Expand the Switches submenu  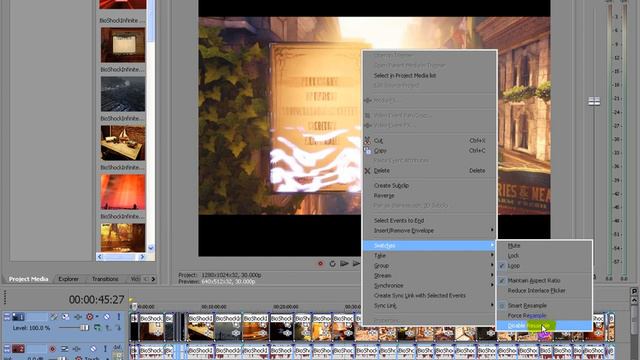click(429, 245)
